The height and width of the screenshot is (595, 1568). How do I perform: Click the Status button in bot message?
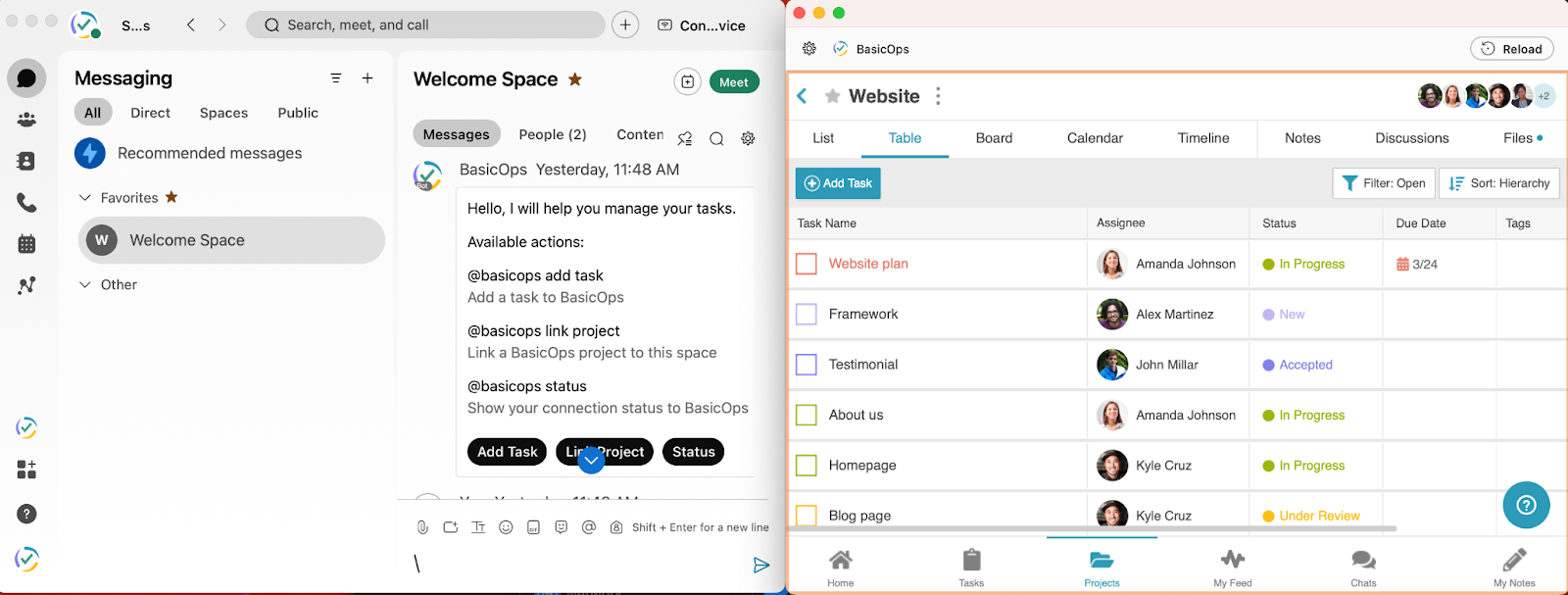point(694,452)
